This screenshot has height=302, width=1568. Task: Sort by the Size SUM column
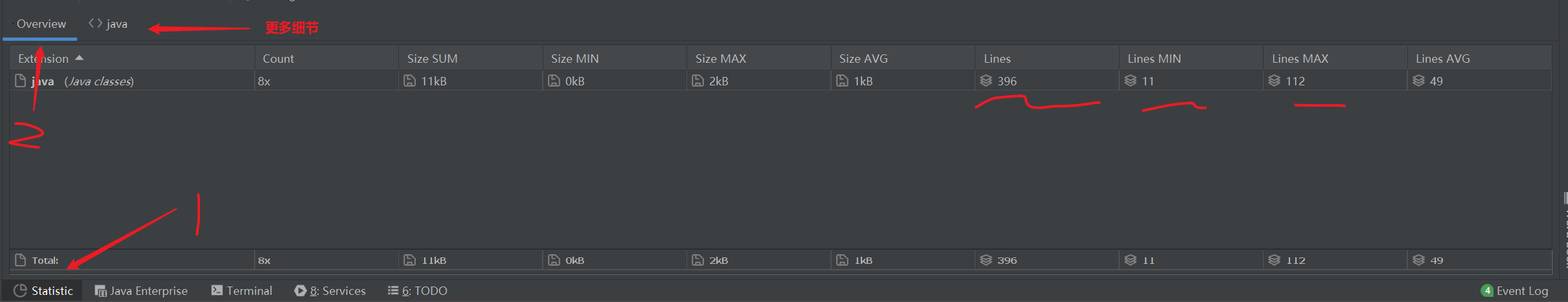(432, 58)
